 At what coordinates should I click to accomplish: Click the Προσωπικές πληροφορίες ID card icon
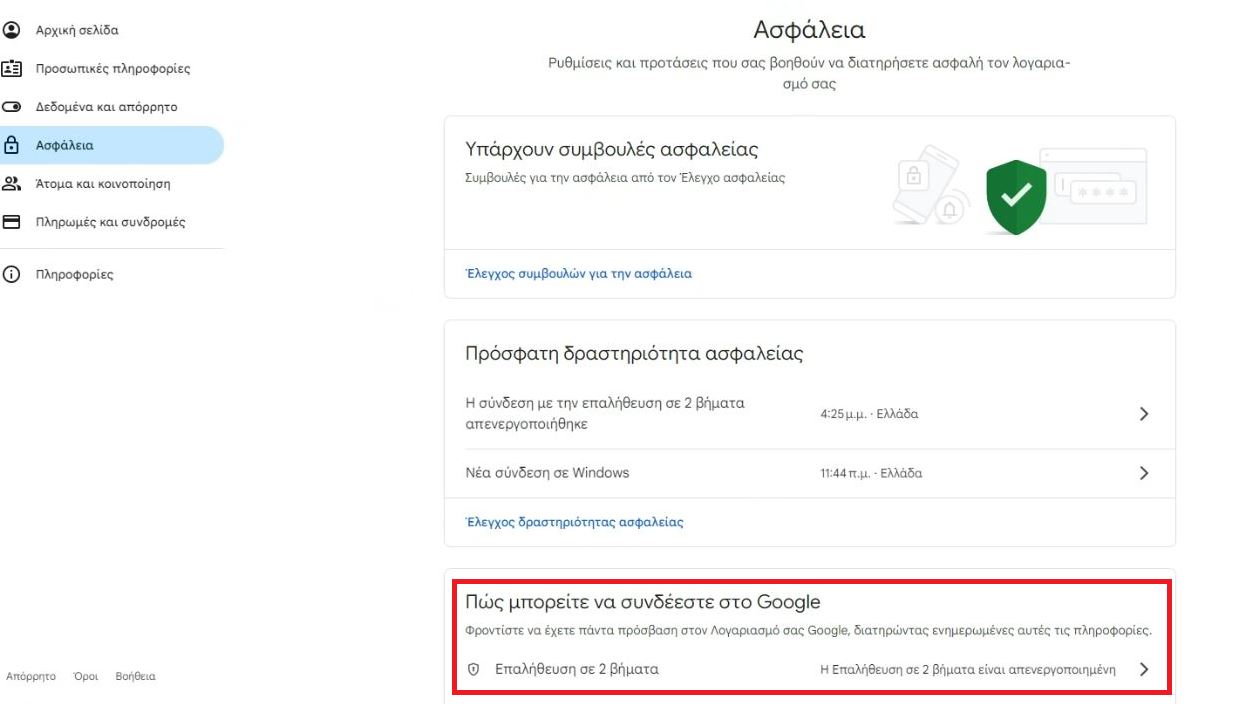12,69
